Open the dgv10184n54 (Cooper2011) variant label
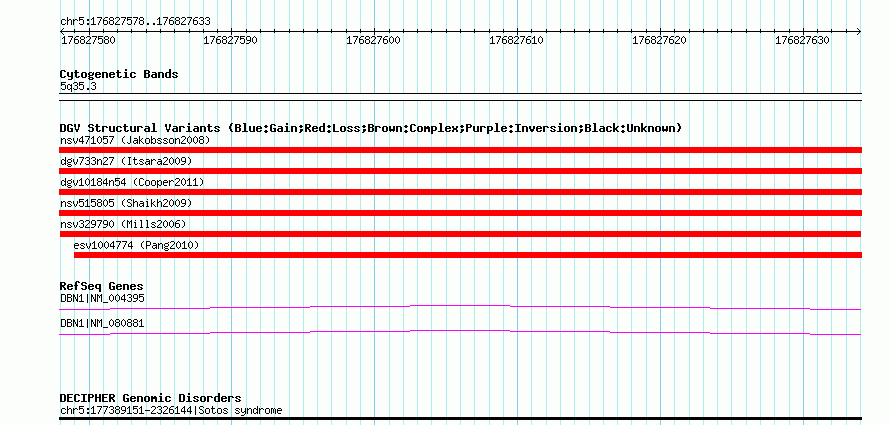Image resolution: width=890 pixels, height=425 pixels. coord(132,182)
